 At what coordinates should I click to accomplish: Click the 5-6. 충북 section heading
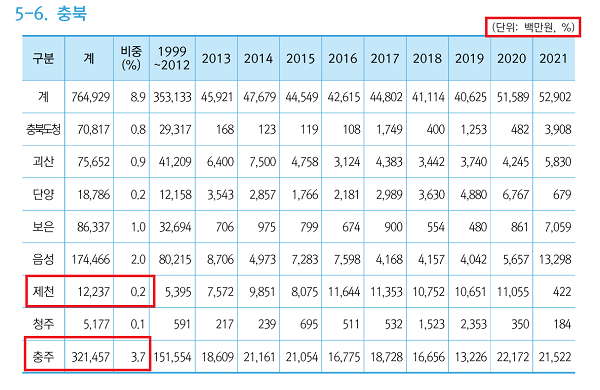(x=51, y=13)
